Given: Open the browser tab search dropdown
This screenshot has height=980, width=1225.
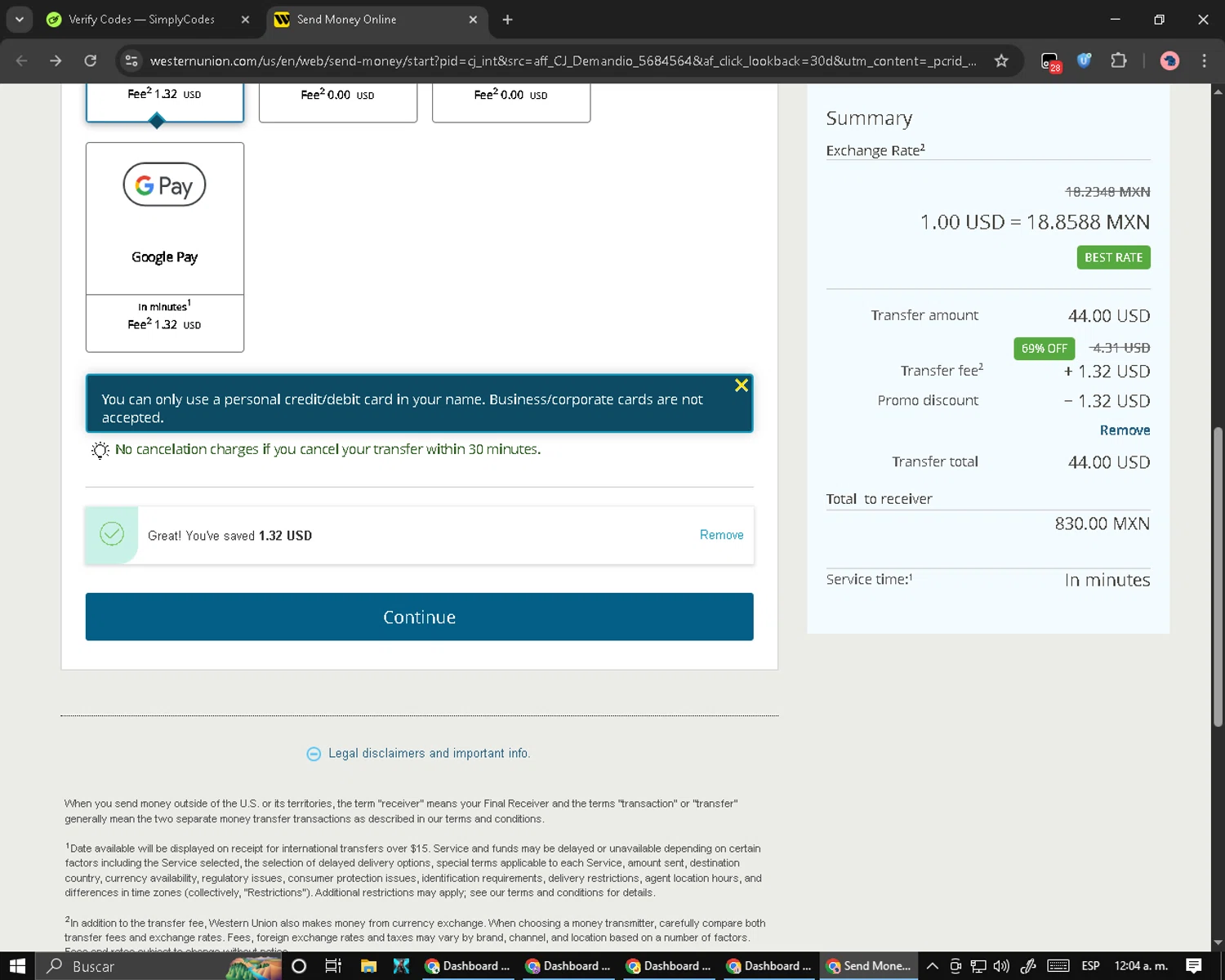Looking at the screenshot, I should click(19, 19).
